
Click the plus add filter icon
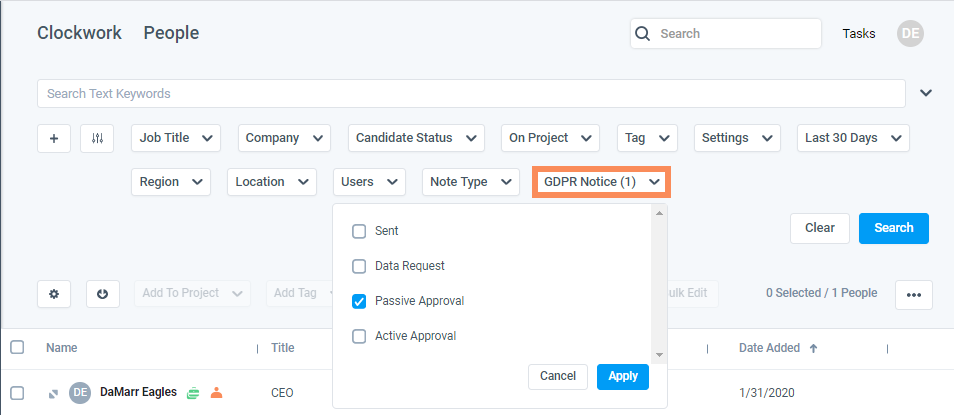(54, 138)
